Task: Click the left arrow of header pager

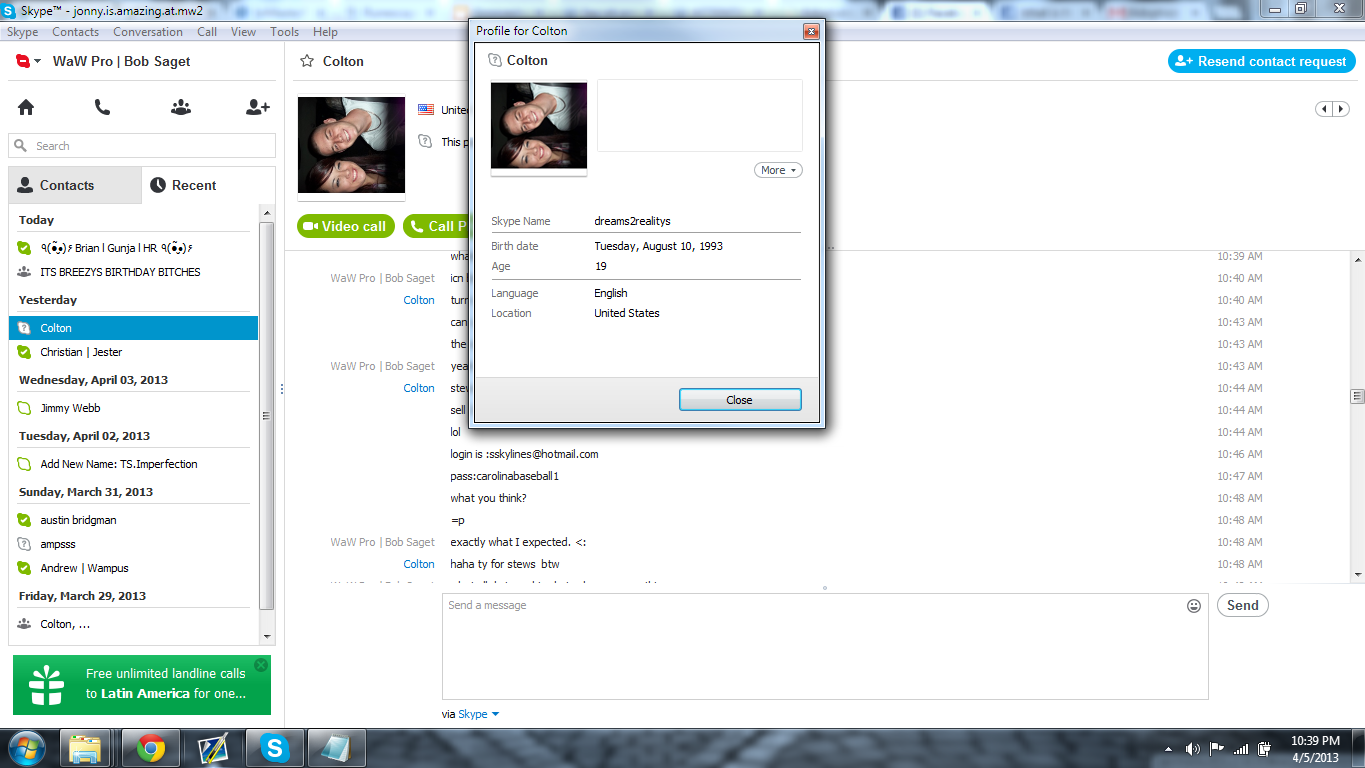Action: (1324, 109)
